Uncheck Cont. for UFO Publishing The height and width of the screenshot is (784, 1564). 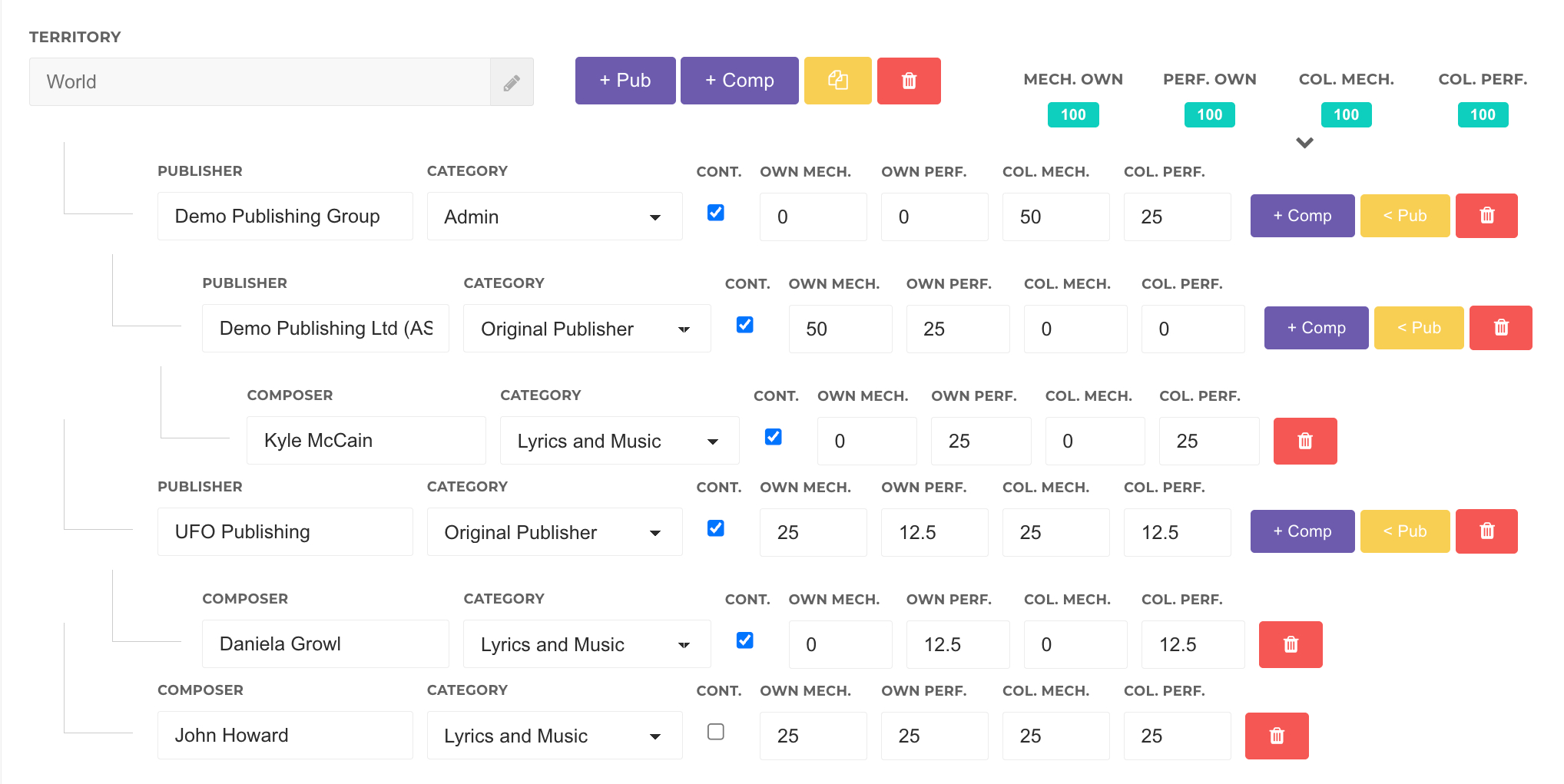coord(715,528)
